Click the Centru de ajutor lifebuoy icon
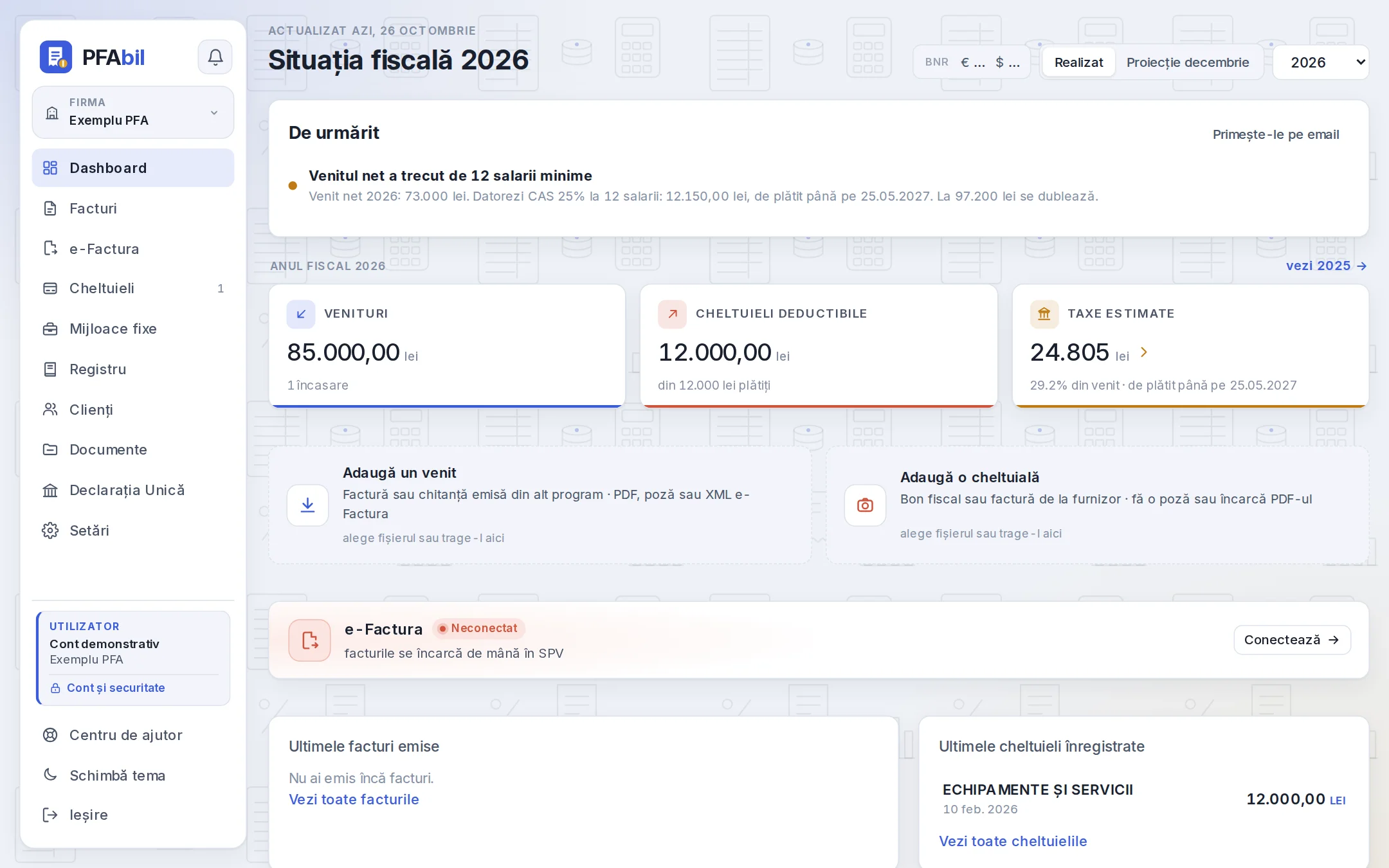The height and width of the screenshot is (868, 1389). [50, 735]
